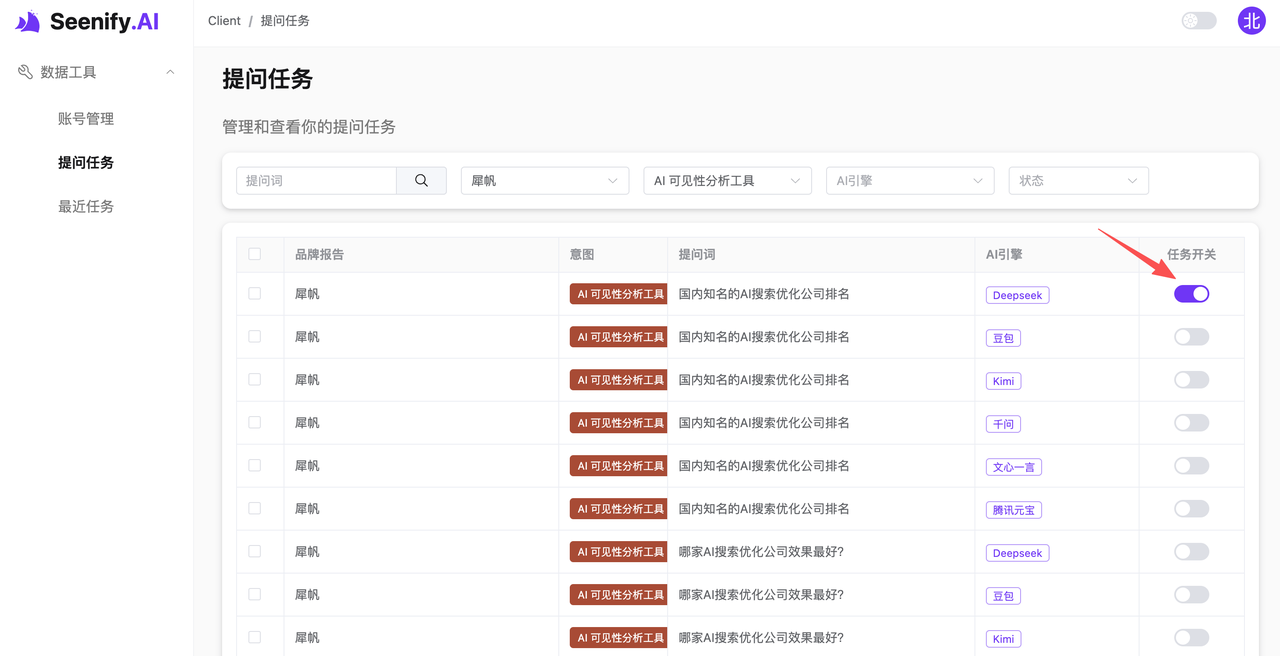Click the search magnifier icon button
Screen dimensions: 1280x656
pos(421,181)
